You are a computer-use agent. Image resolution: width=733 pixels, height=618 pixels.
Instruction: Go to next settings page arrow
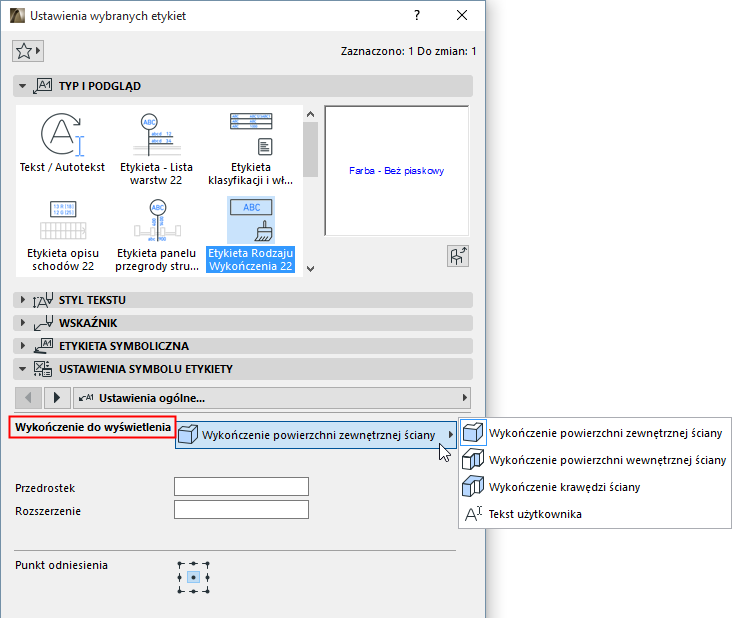[57, 398]
